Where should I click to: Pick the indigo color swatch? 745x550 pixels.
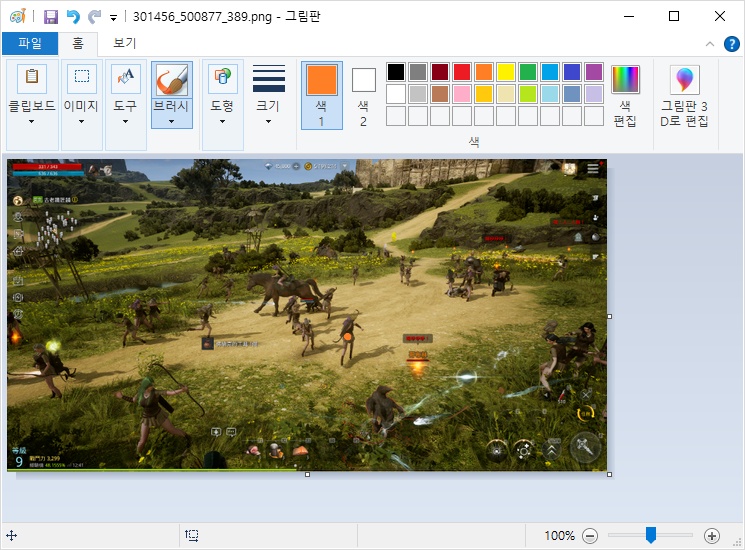point(572,72)
